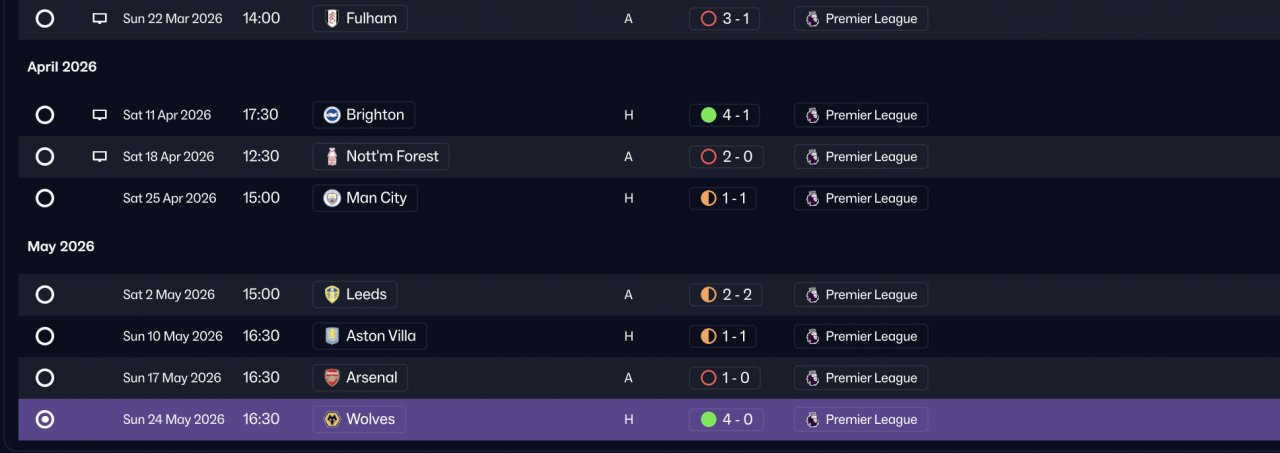Viewport: 1280px width, 453px height.
Task: Click the Nott'm Forest badge icon
Action: coord(332,156)
